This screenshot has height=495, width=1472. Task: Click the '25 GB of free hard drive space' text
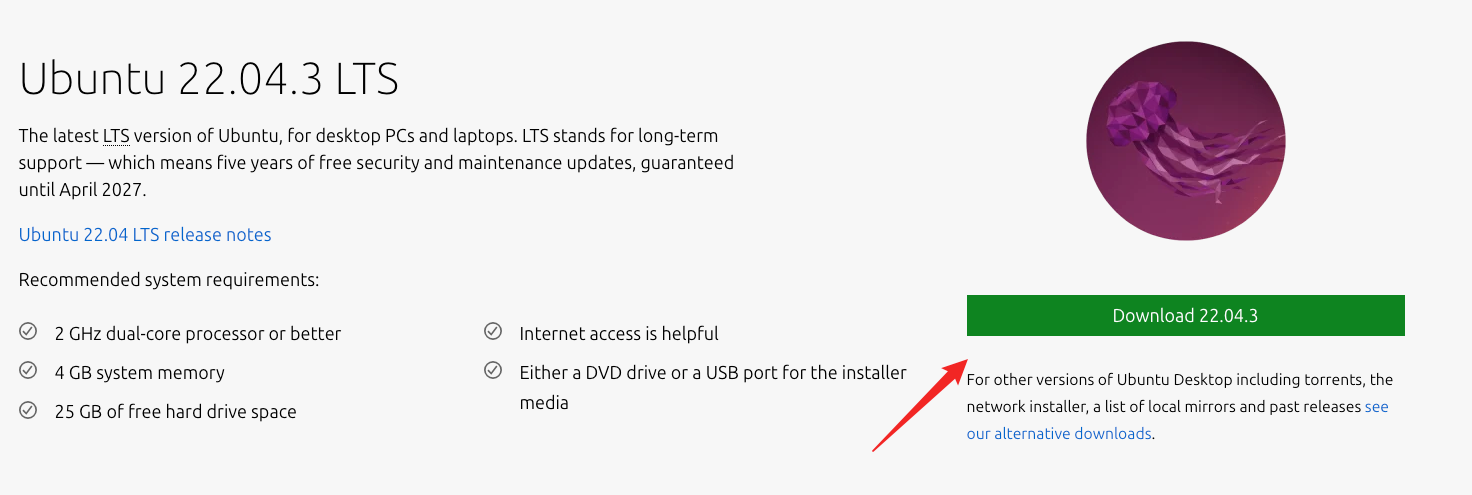[x=176, y=411]
